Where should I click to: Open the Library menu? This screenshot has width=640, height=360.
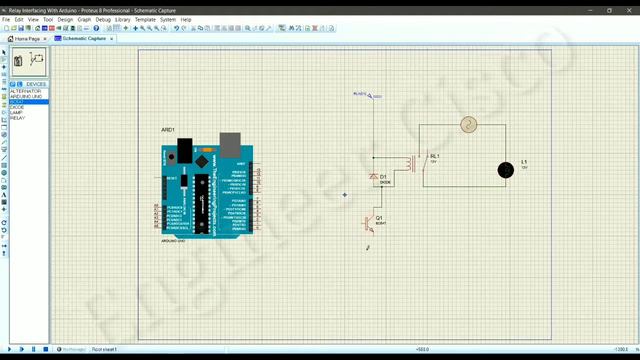click(122, 20)
